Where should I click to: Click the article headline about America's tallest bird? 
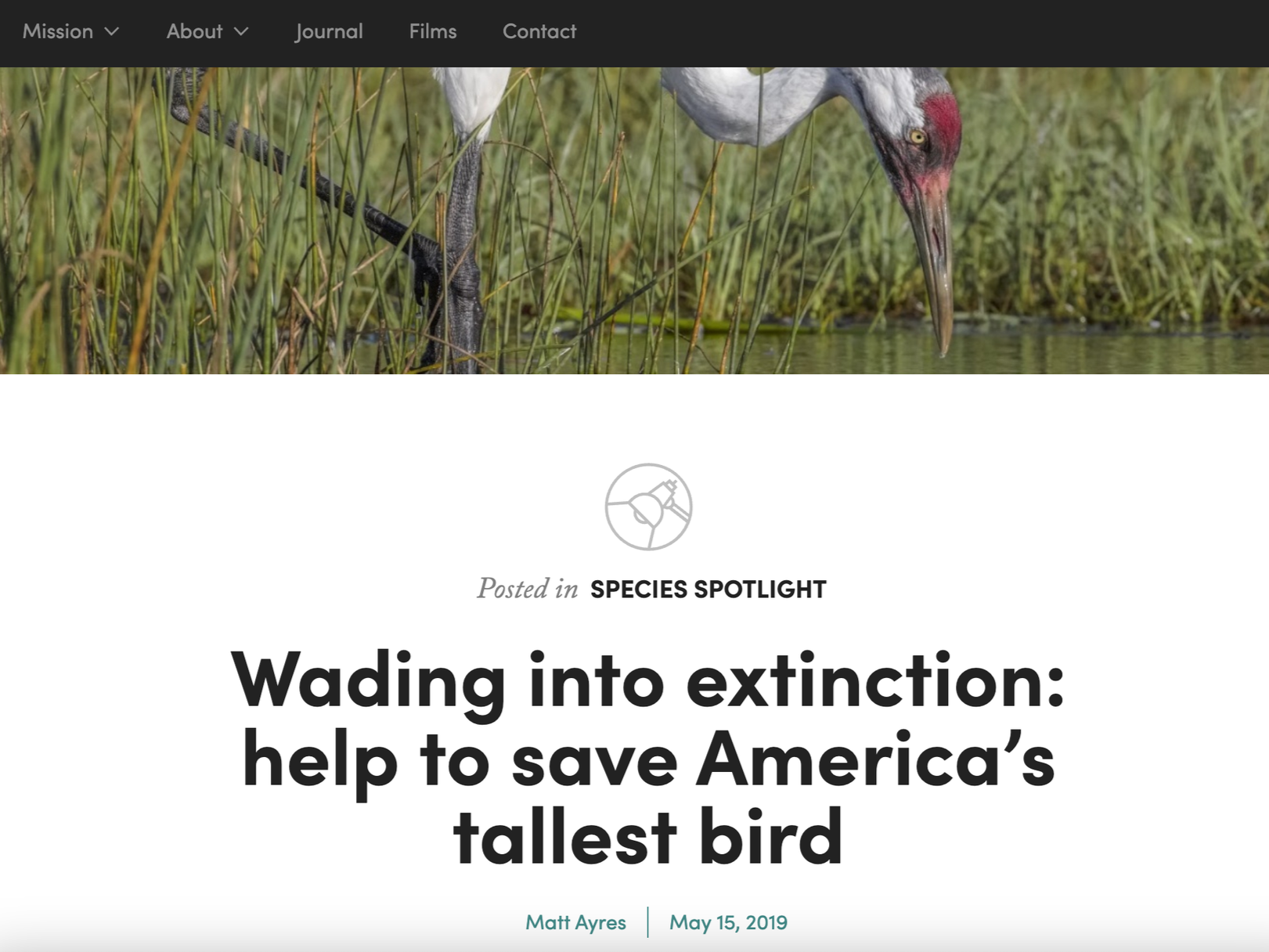click(648, 758)
